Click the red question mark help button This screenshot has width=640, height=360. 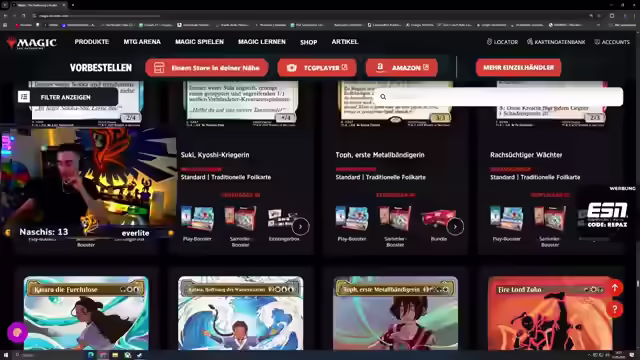coord(615,309)
